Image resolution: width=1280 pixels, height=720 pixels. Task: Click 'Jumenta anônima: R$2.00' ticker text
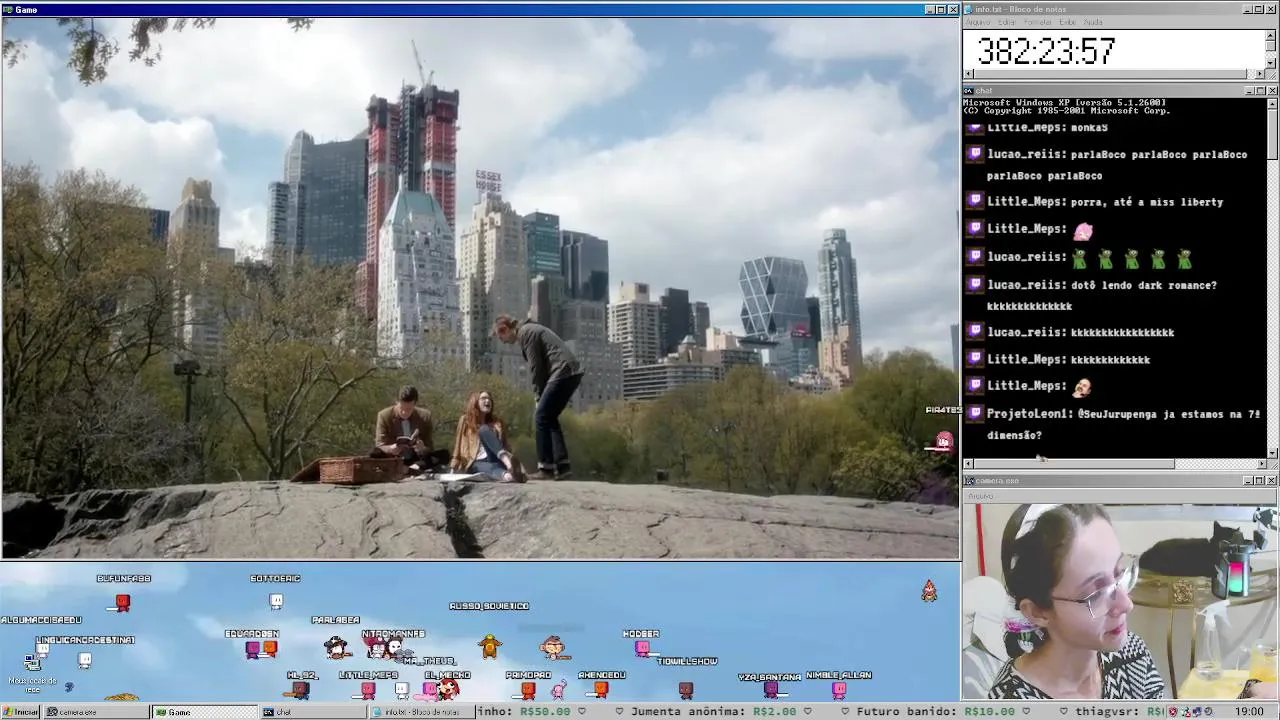[x=715, y=712]
